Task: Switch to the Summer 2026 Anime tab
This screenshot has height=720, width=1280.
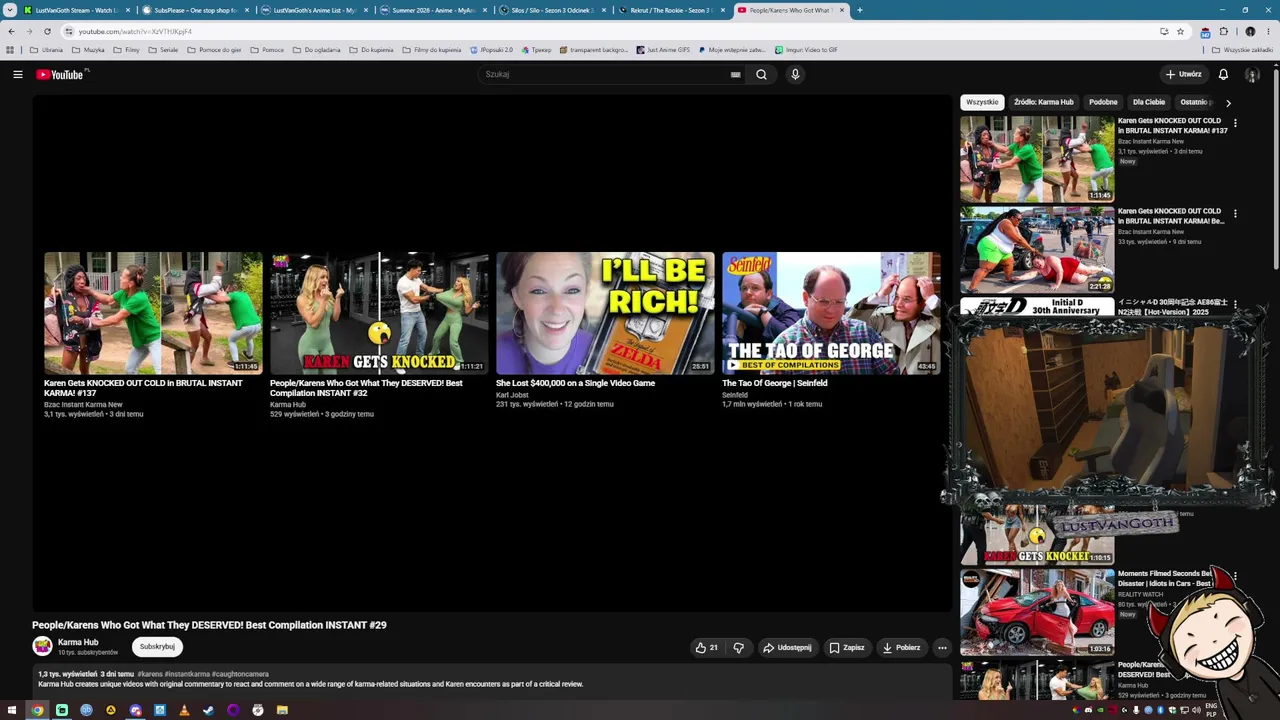Action: click(x=433, y=10)
